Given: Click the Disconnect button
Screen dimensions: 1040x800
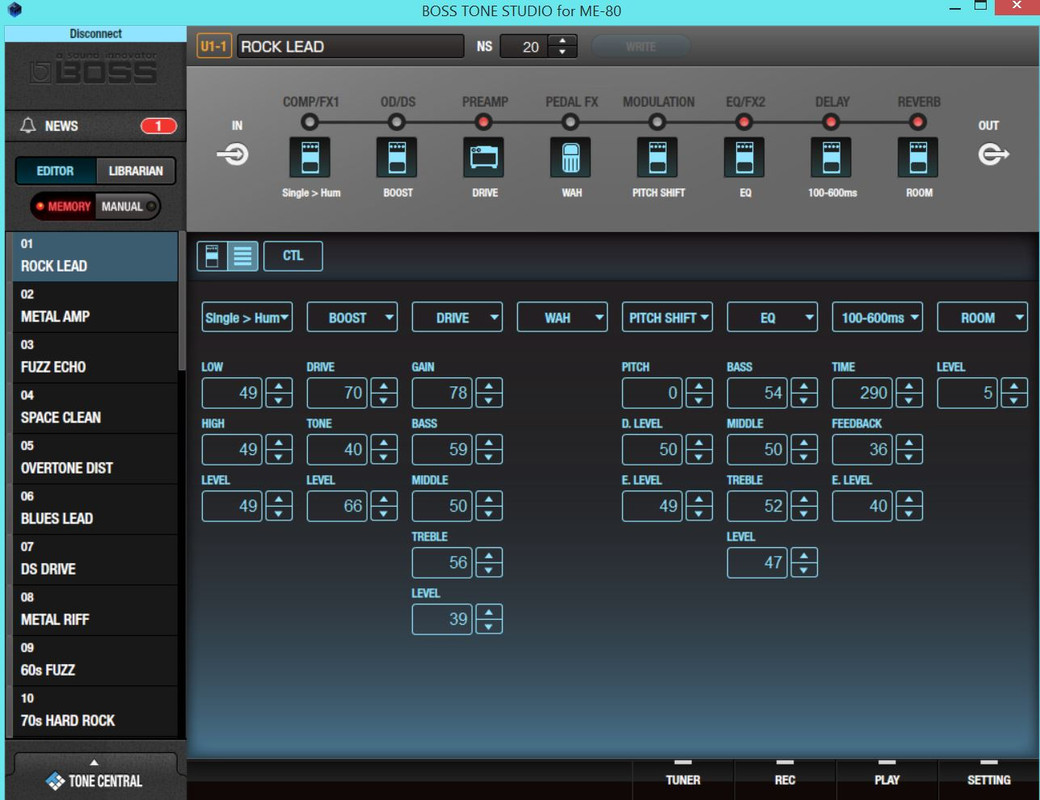Looking at the screenshot, I should 96,34.
